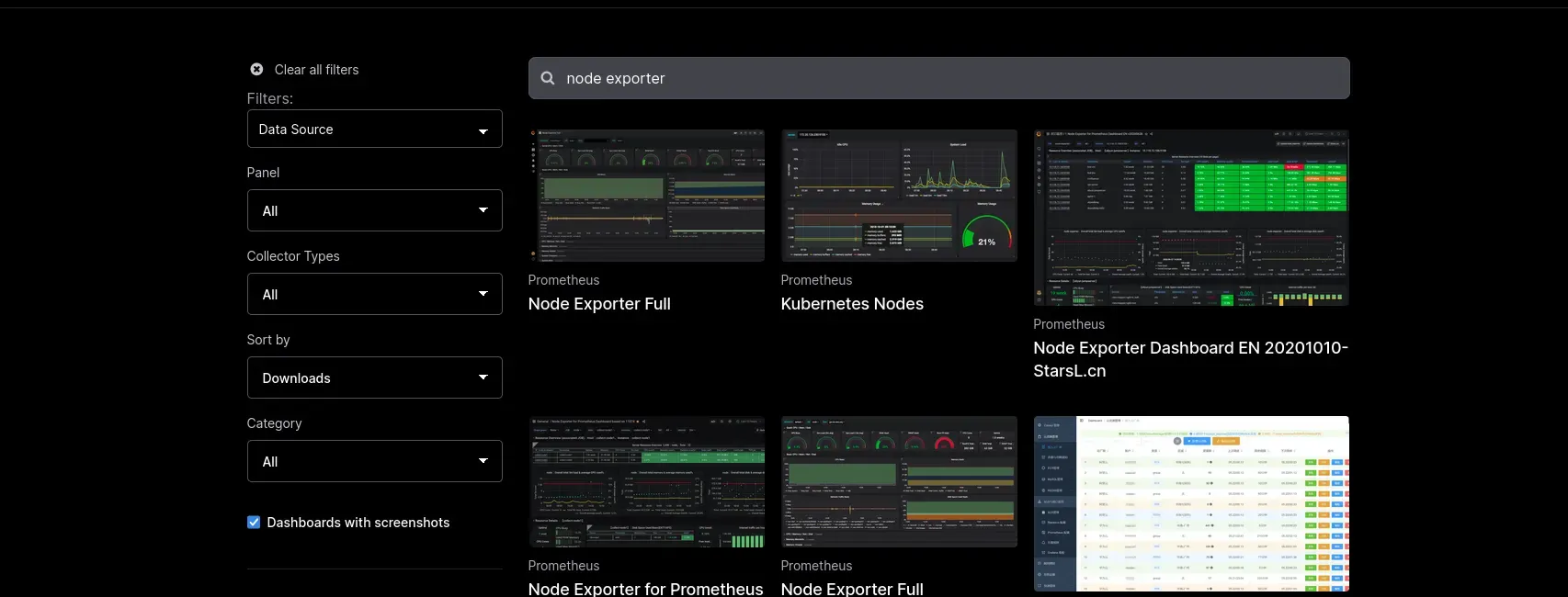
Task: Click Node Exporter Dashboard EN 20201010-StarsL.cn title
Action: pos(1190,359)
